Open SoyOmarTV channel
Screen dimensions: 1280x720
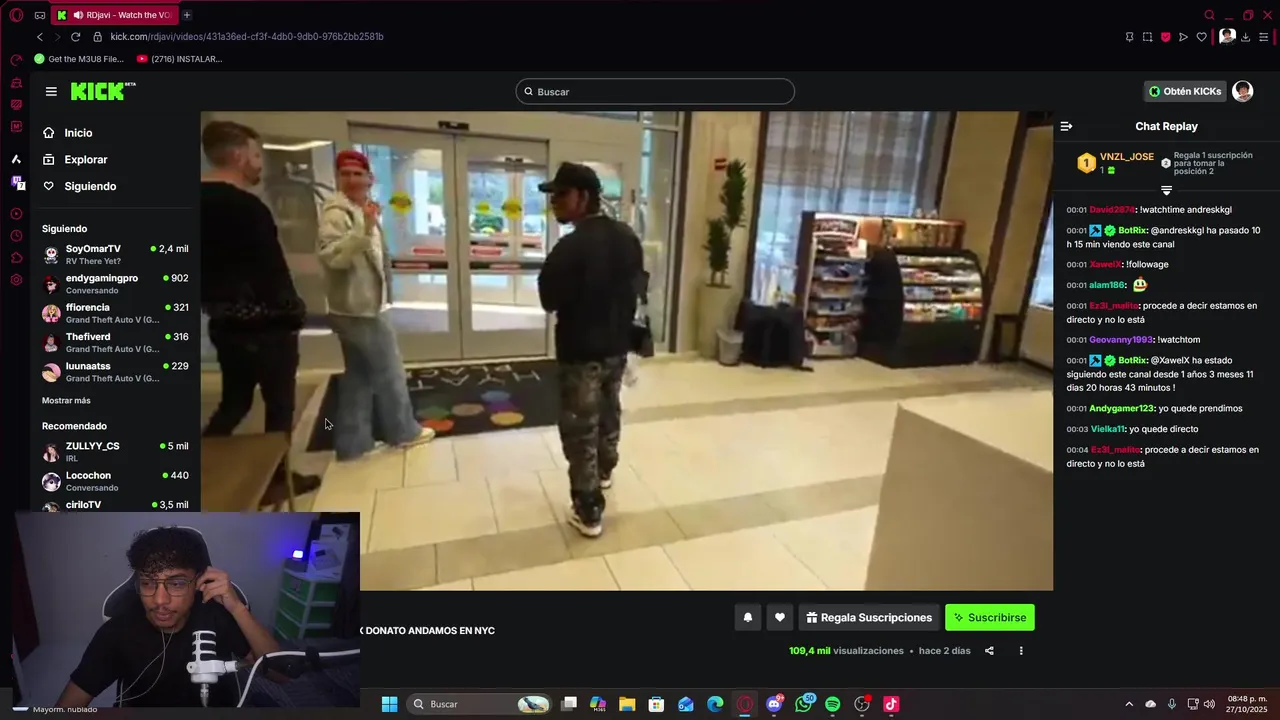[115, 254]
